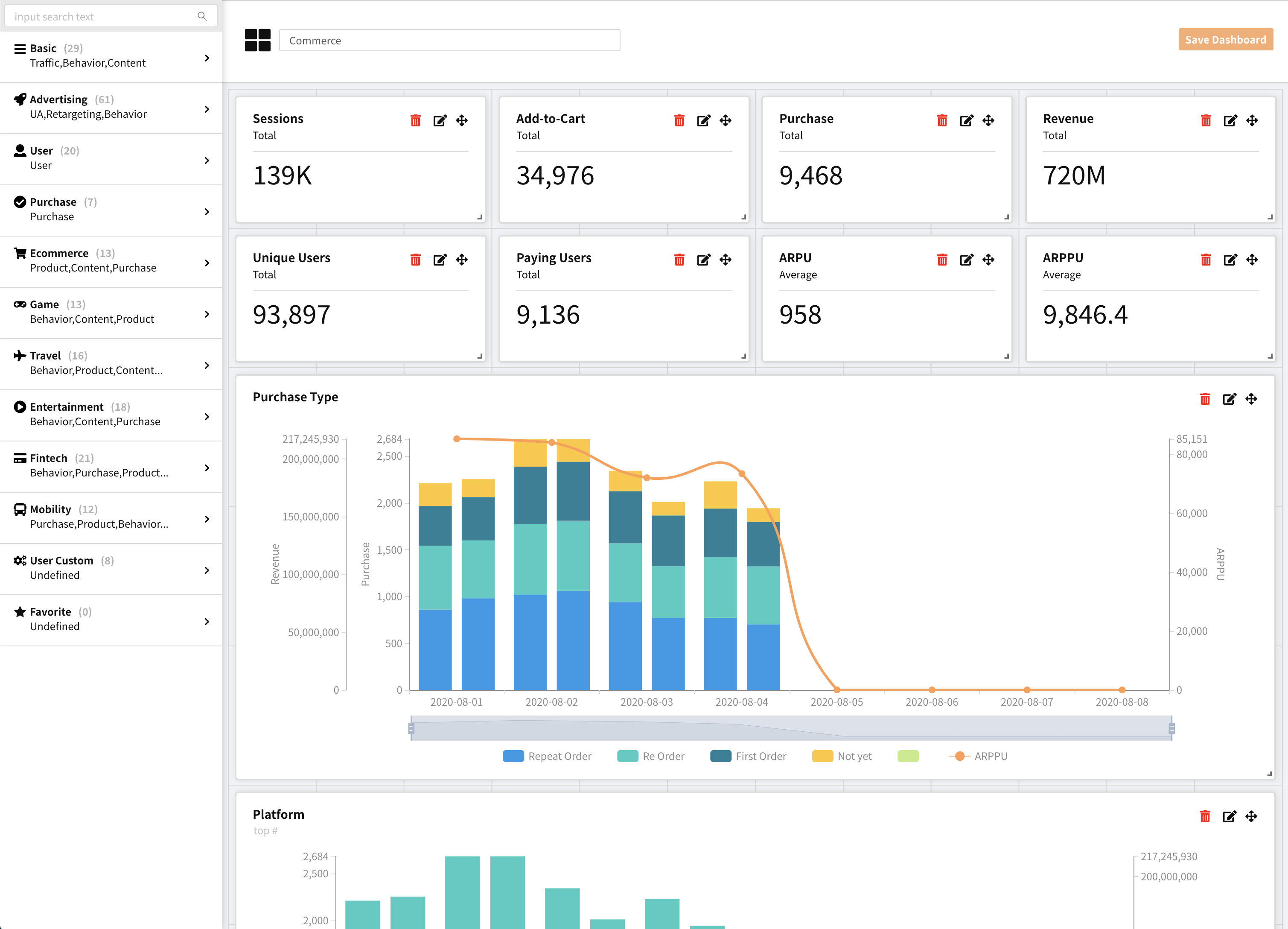Delete the Sessions widget
Viewport: 1288px width, 929px height.
(416, 120)
